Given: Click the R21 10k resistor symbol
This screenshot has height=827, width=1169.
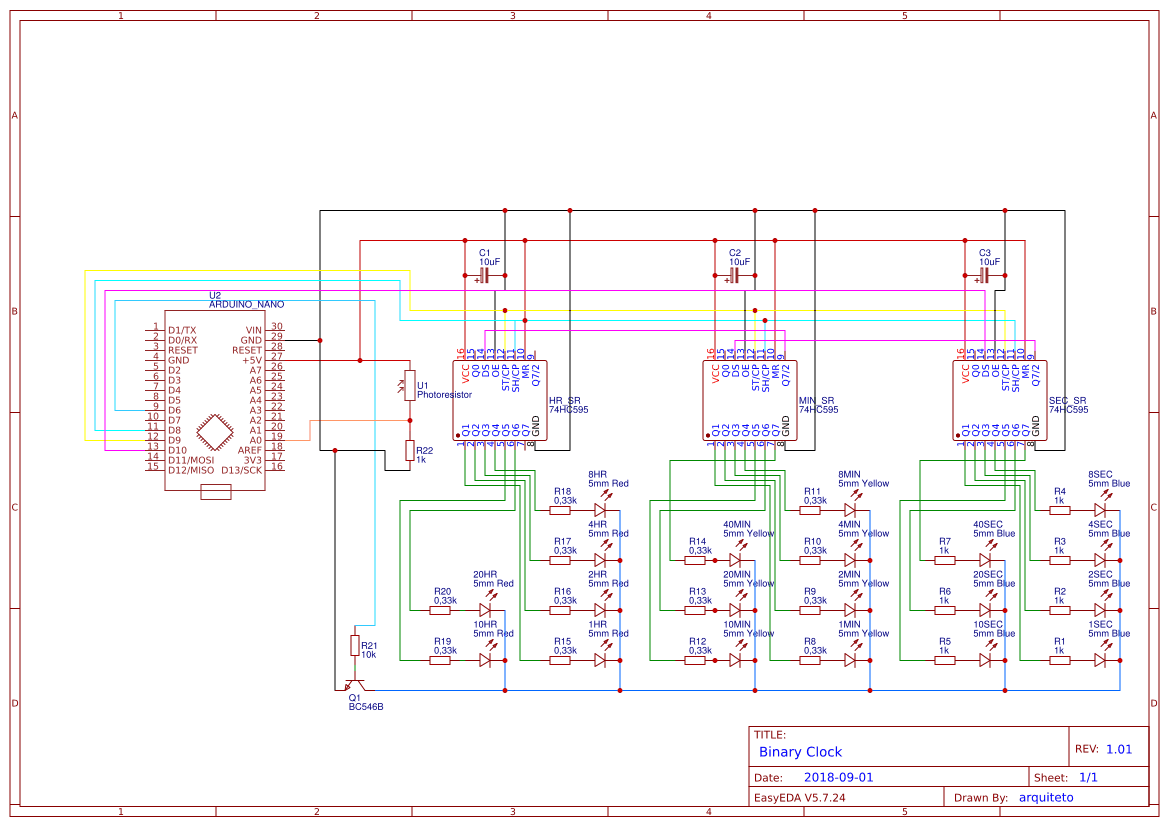Looking at the screenshot, I should [355, 646].
